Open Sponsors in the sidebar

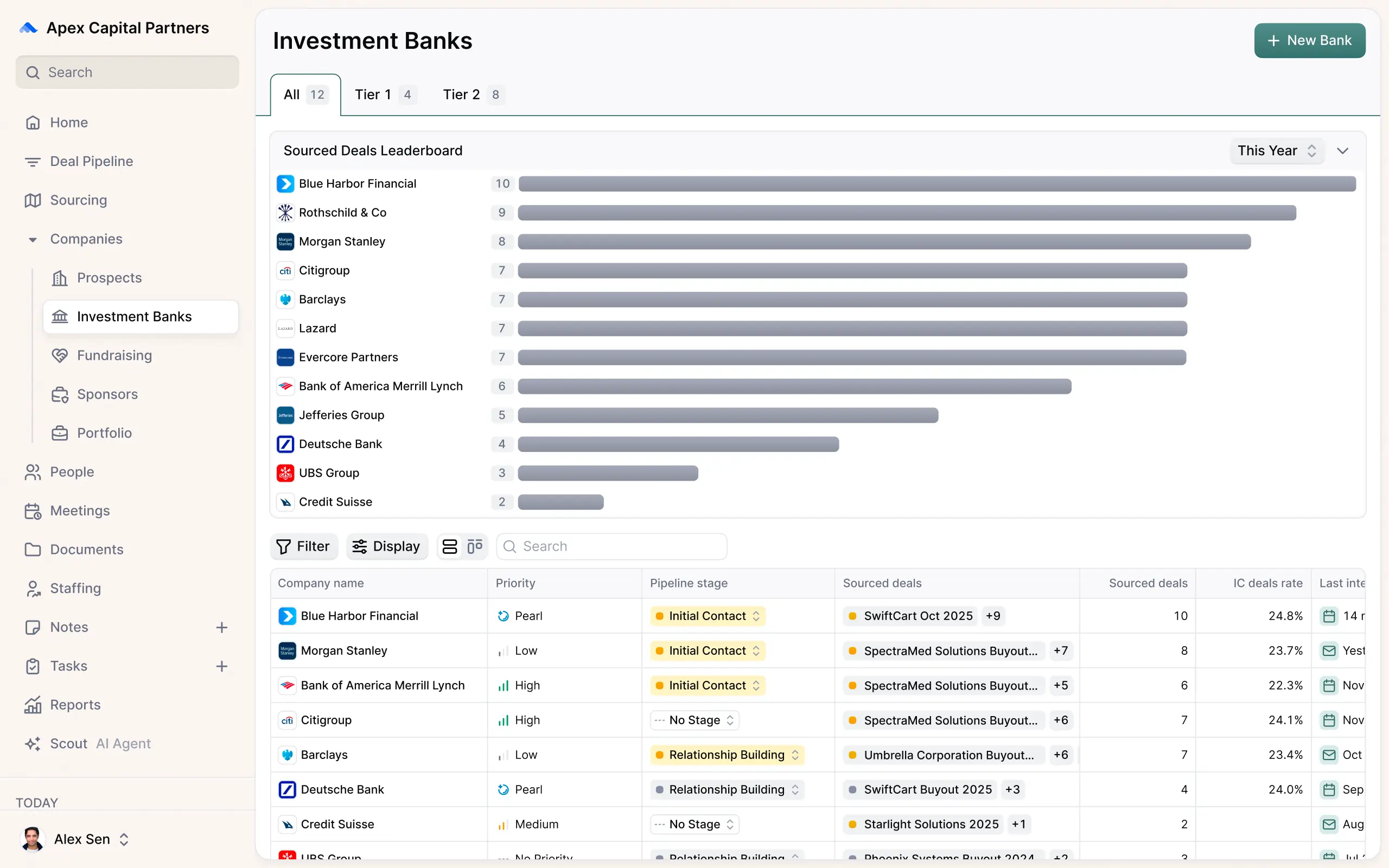tap(107, 394)
